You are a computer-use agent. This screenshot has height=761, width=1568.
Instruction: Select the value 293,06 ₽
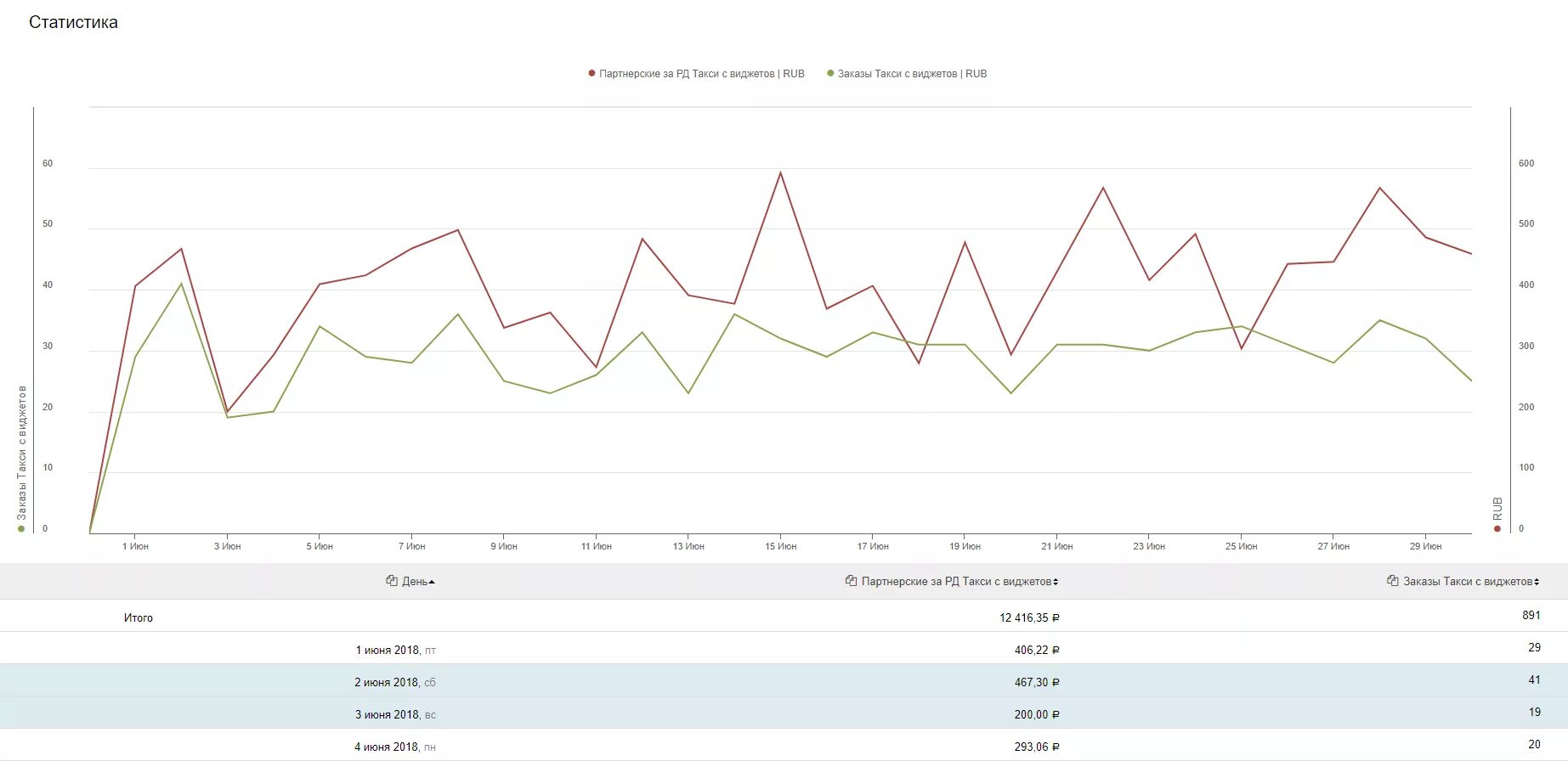[x=1037, y=747]
